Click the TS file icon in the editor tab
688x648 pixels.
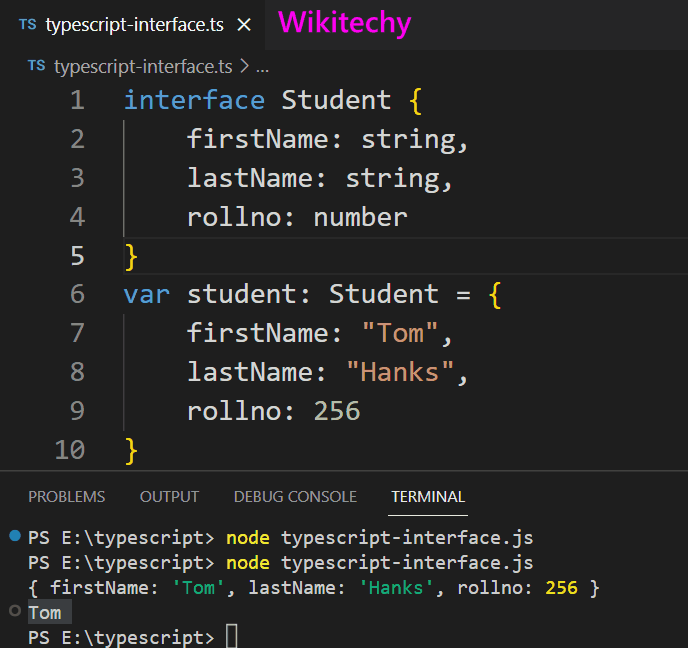[27, 25]
